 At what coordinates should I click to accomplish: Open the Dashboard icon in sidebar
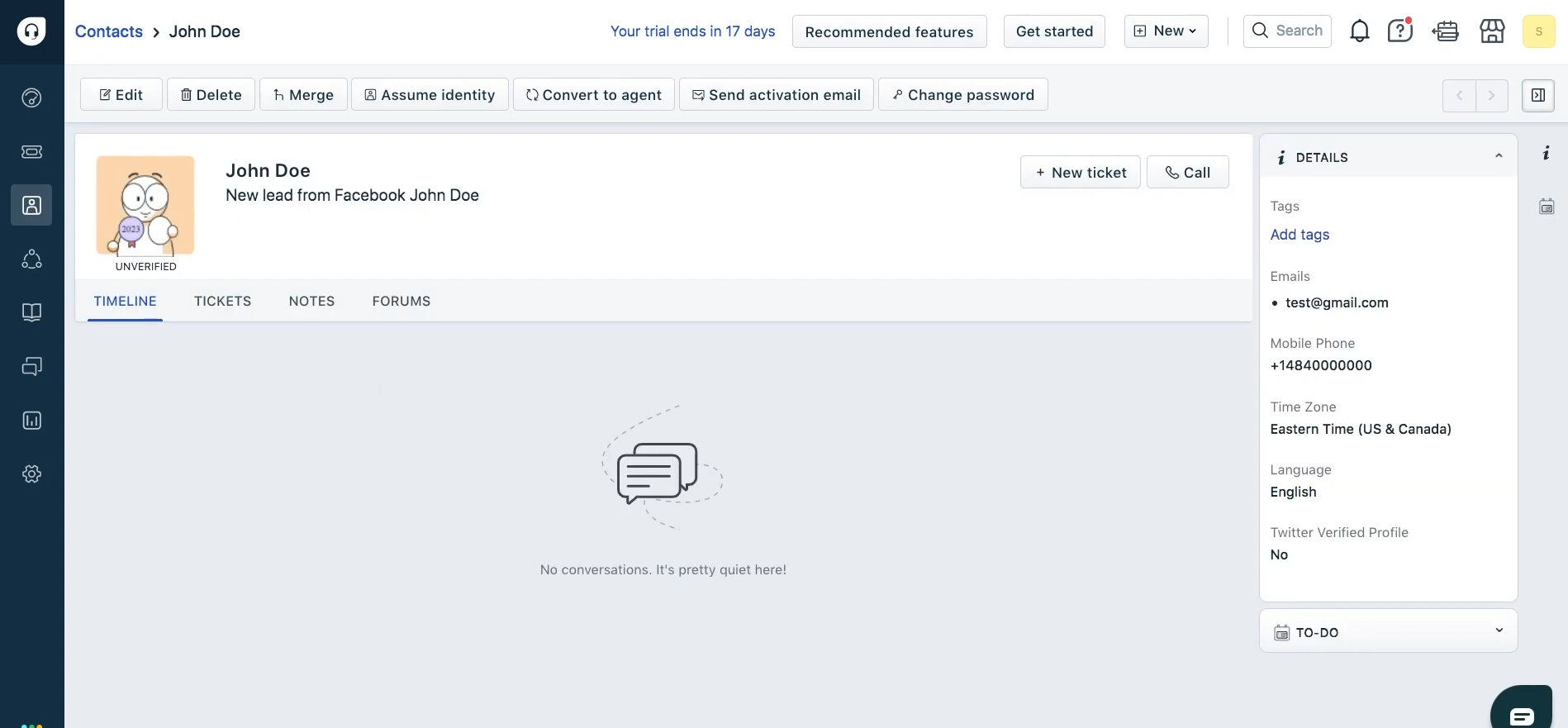[x=31, y=98]
